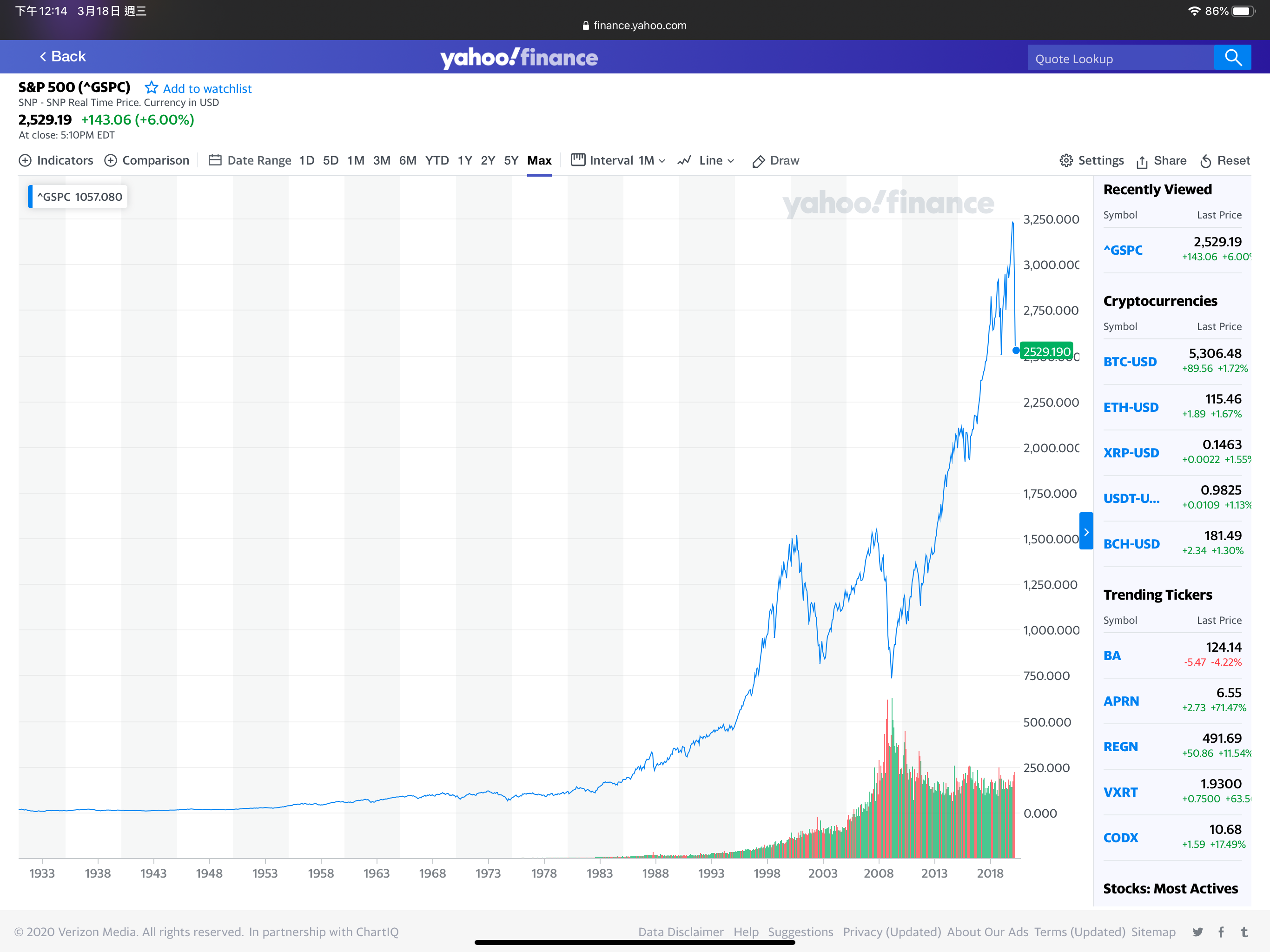Tap the Wi-Fi status icon
Viewport: 1270px width, 952px height.
click(x=1194, y=11)
